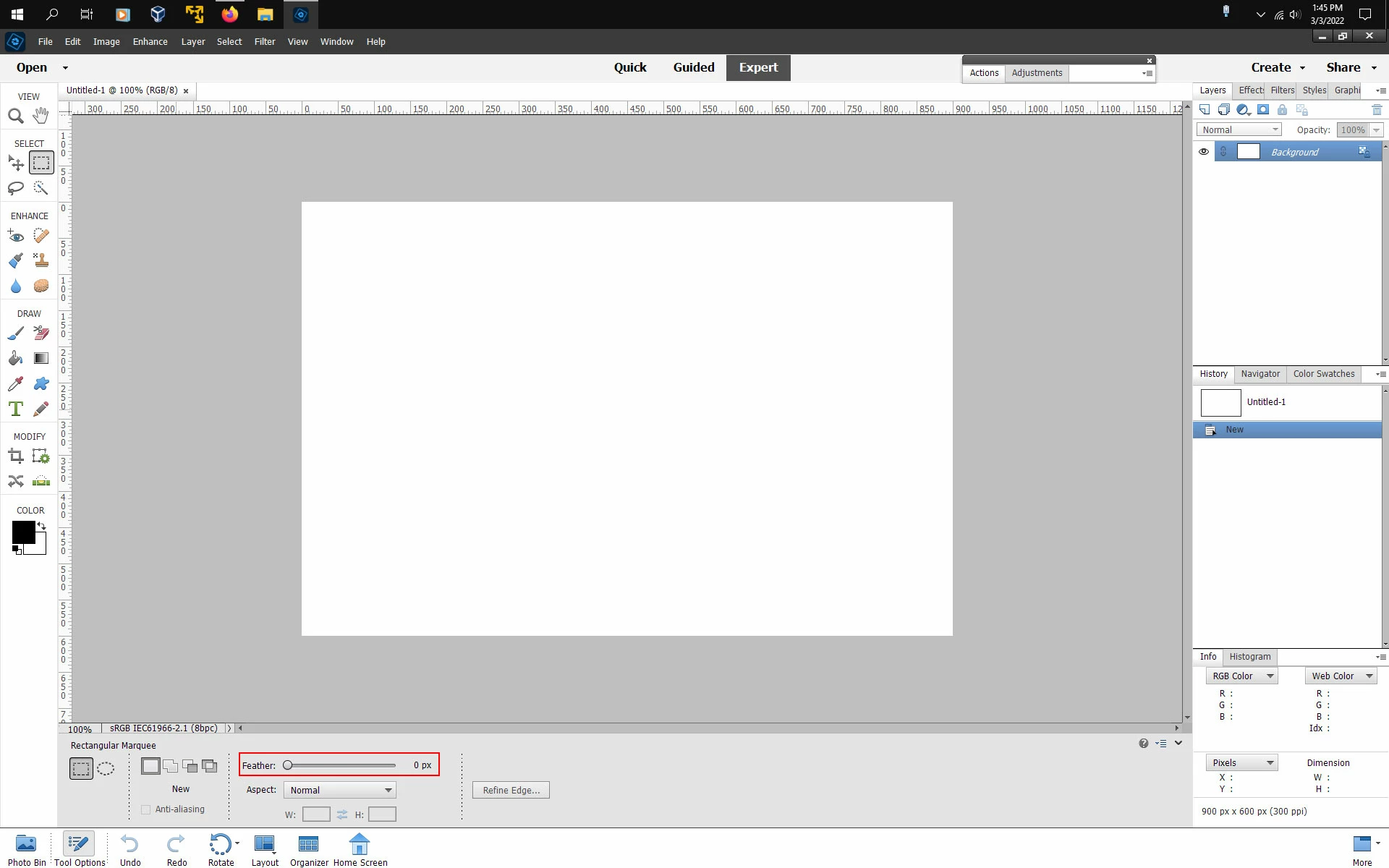Choose the Elliptical Marquee option
This screenshot has height=868, width=1389.
[x=106, y=768]
